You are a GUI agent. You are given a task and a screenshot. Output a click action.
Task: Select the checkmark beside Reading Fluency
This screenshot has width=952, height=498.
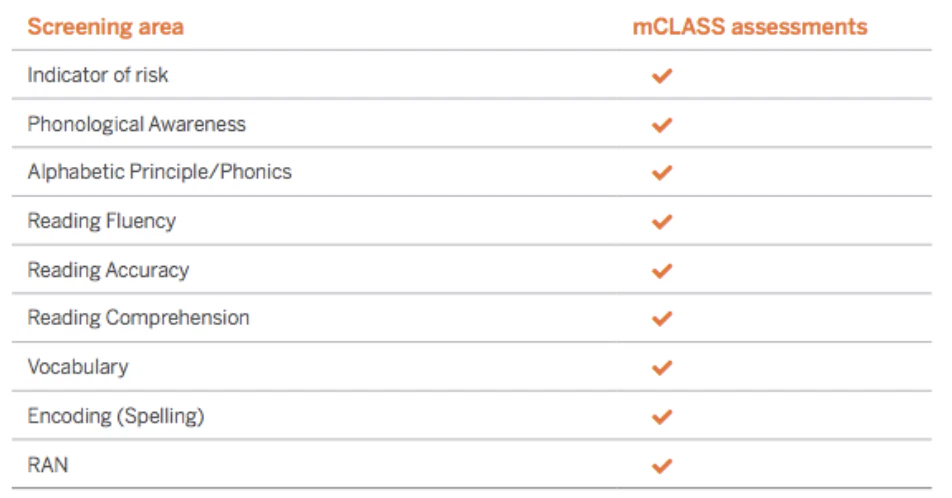click(x=661, y=222)
